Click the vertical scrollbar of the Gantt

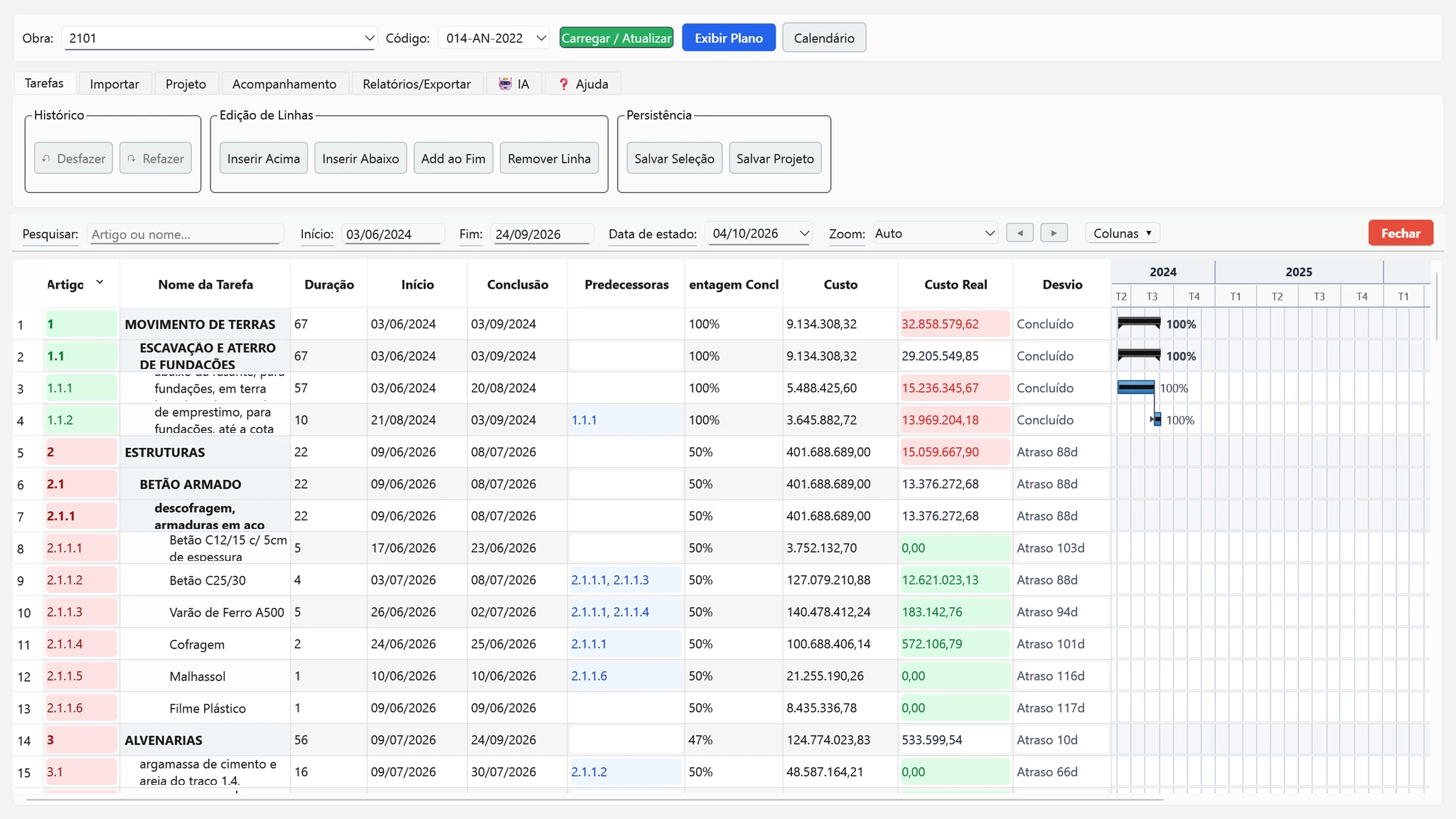point(1437,306)
